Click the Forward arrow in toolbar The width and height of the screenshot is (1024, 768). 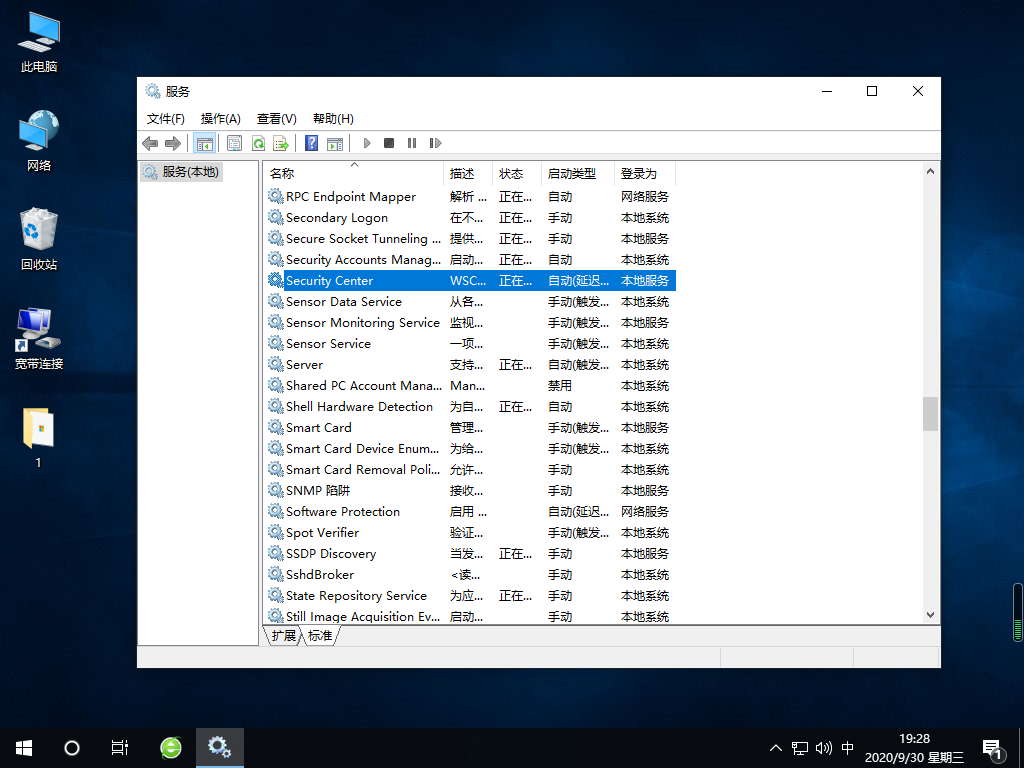pyautogui.click(x=173, y=143)
